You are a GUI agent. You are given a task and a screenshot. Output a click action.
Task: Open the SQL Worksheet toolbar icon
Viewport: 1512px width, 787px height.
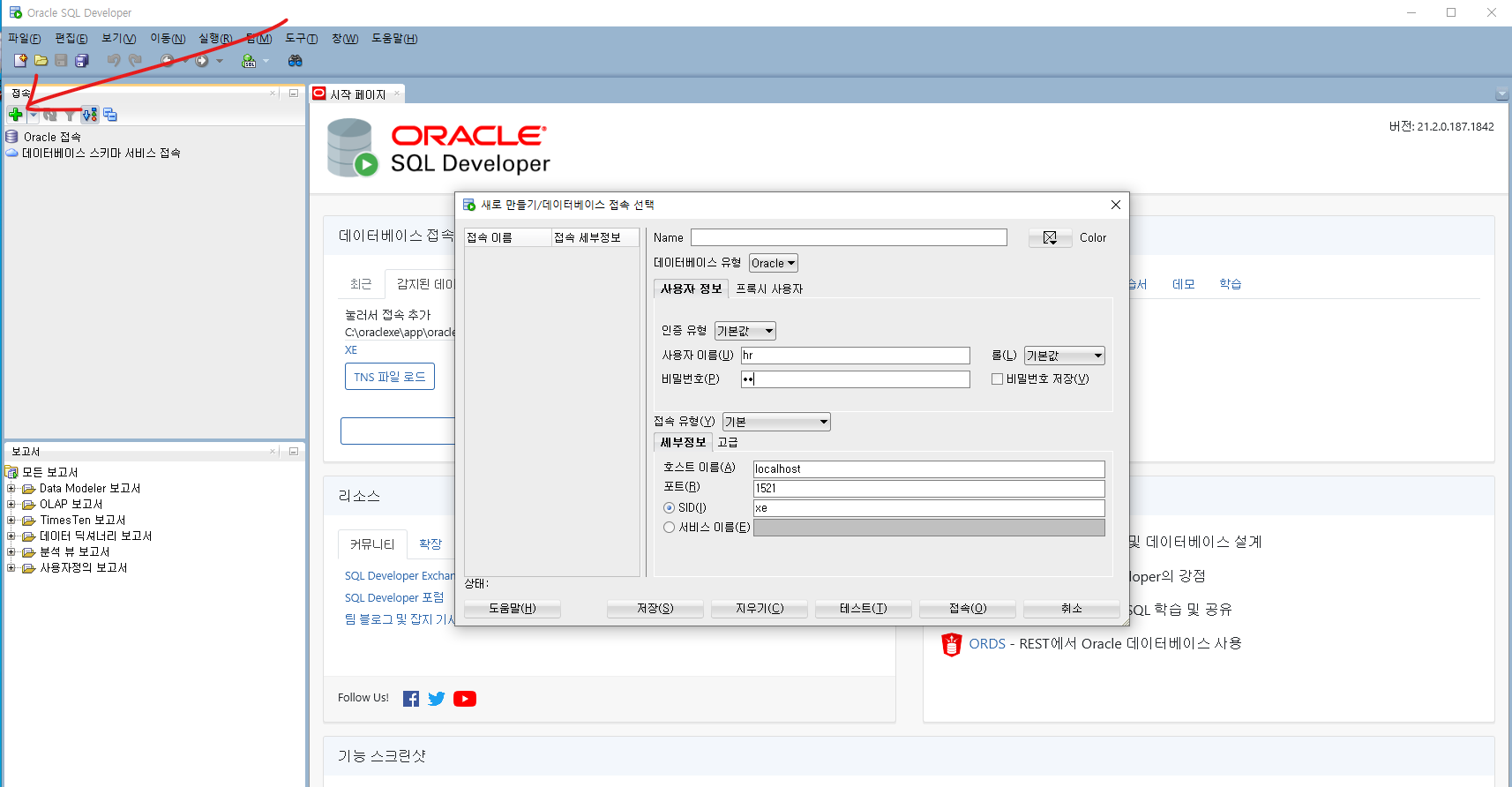point(249,60)
